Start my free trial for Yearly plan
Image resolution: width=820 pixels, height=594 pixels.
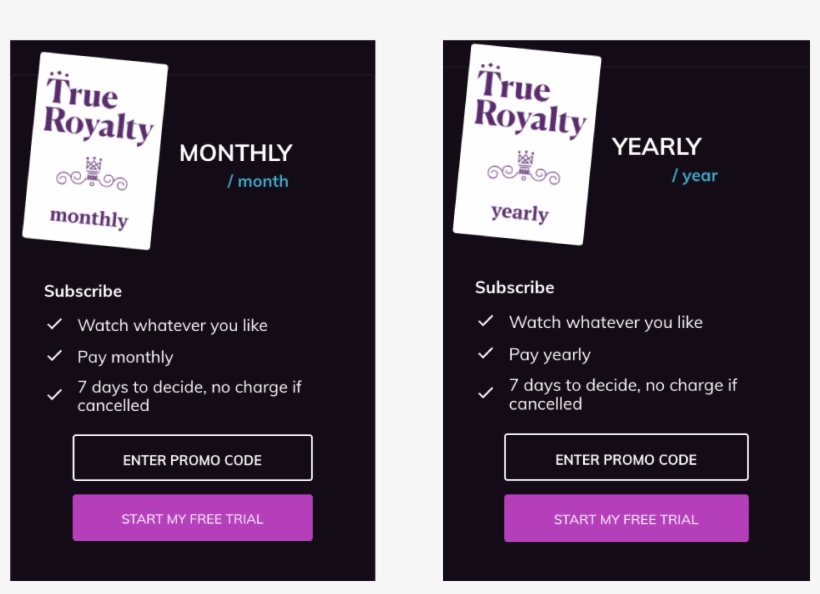626,518
